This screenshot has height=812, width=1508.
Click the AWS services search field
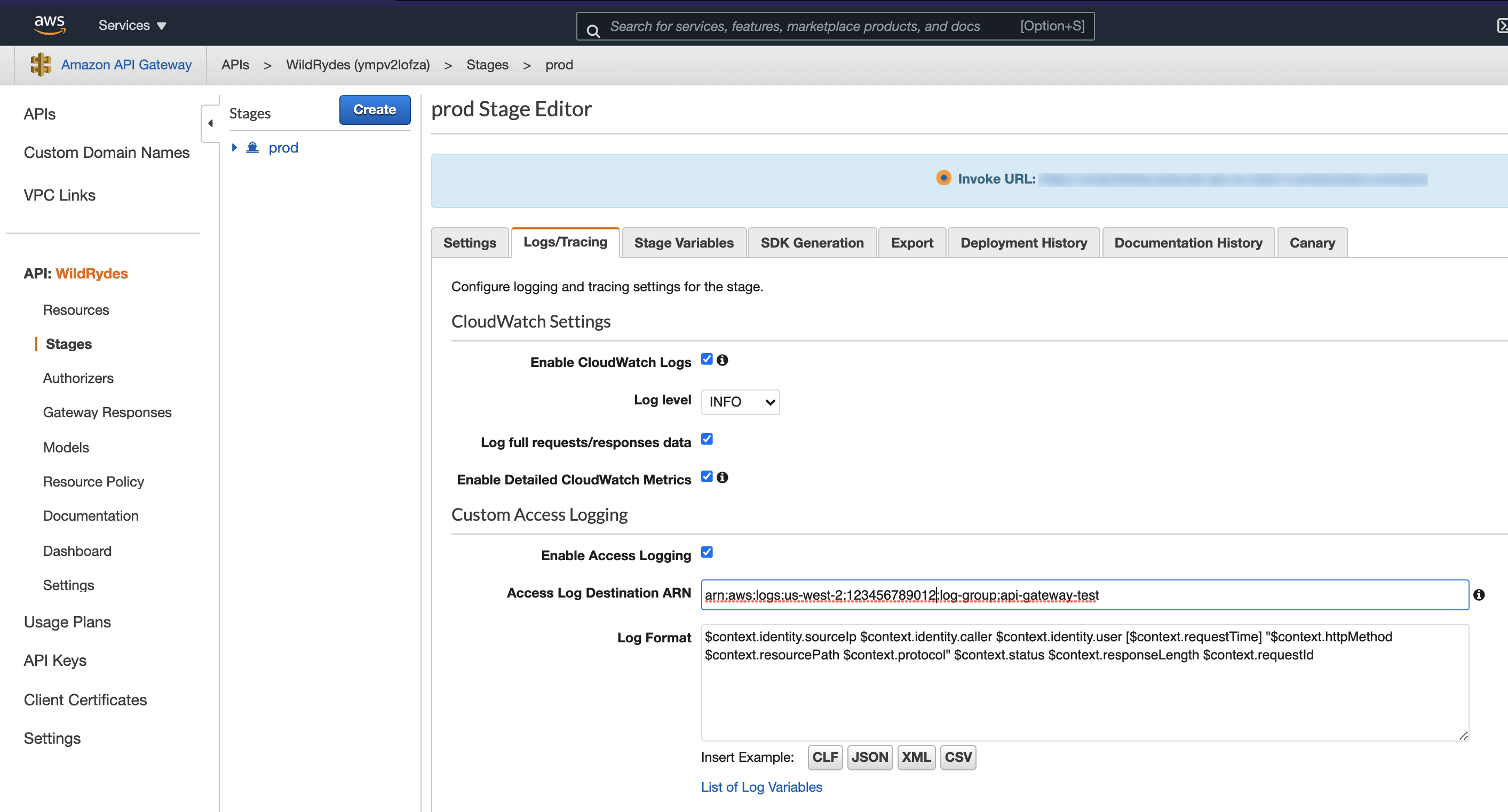pyautogui.click(x=835, y=26)
